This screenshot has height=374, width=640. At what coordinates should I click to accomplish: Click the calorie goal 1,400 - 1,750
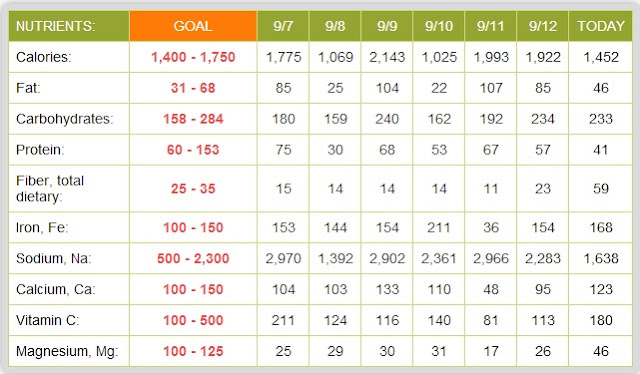click(193, 57)
